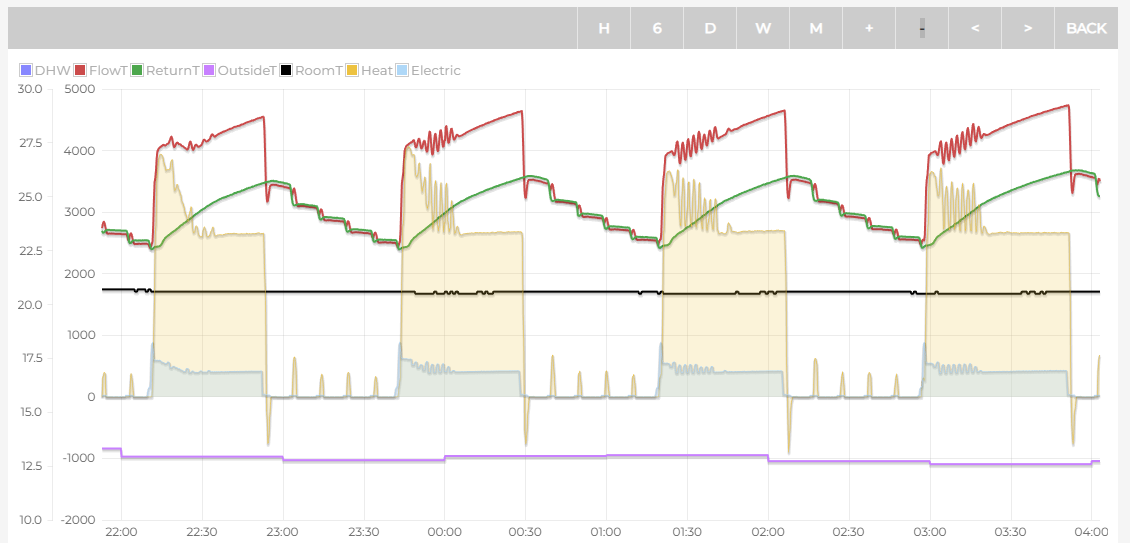Set graph view to last hour (H)
The height and width of the screenshot is (543, 1130).
click(604, 28)
